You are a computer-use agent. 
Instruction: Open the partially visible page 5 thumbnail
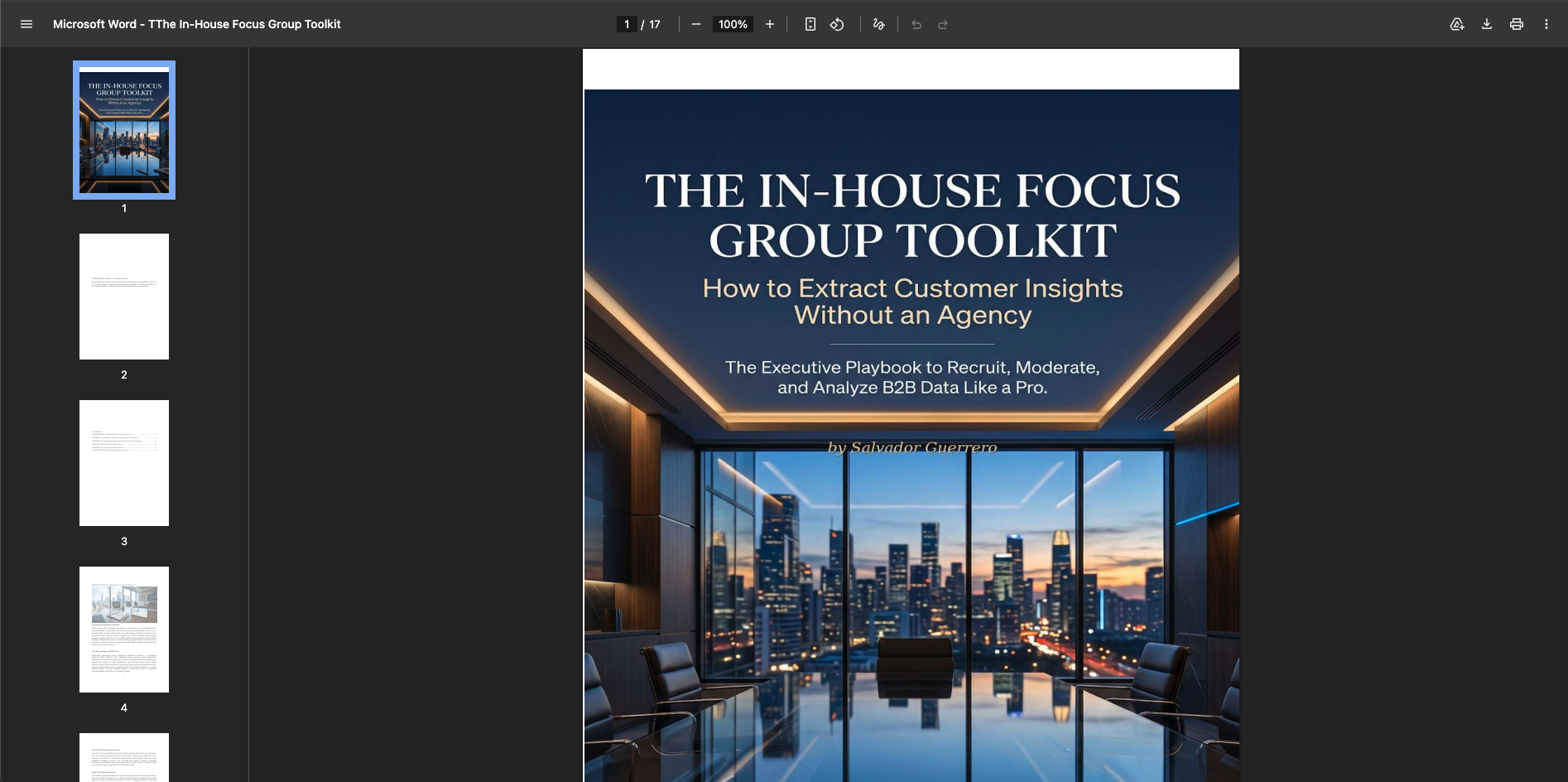[124, 757]
